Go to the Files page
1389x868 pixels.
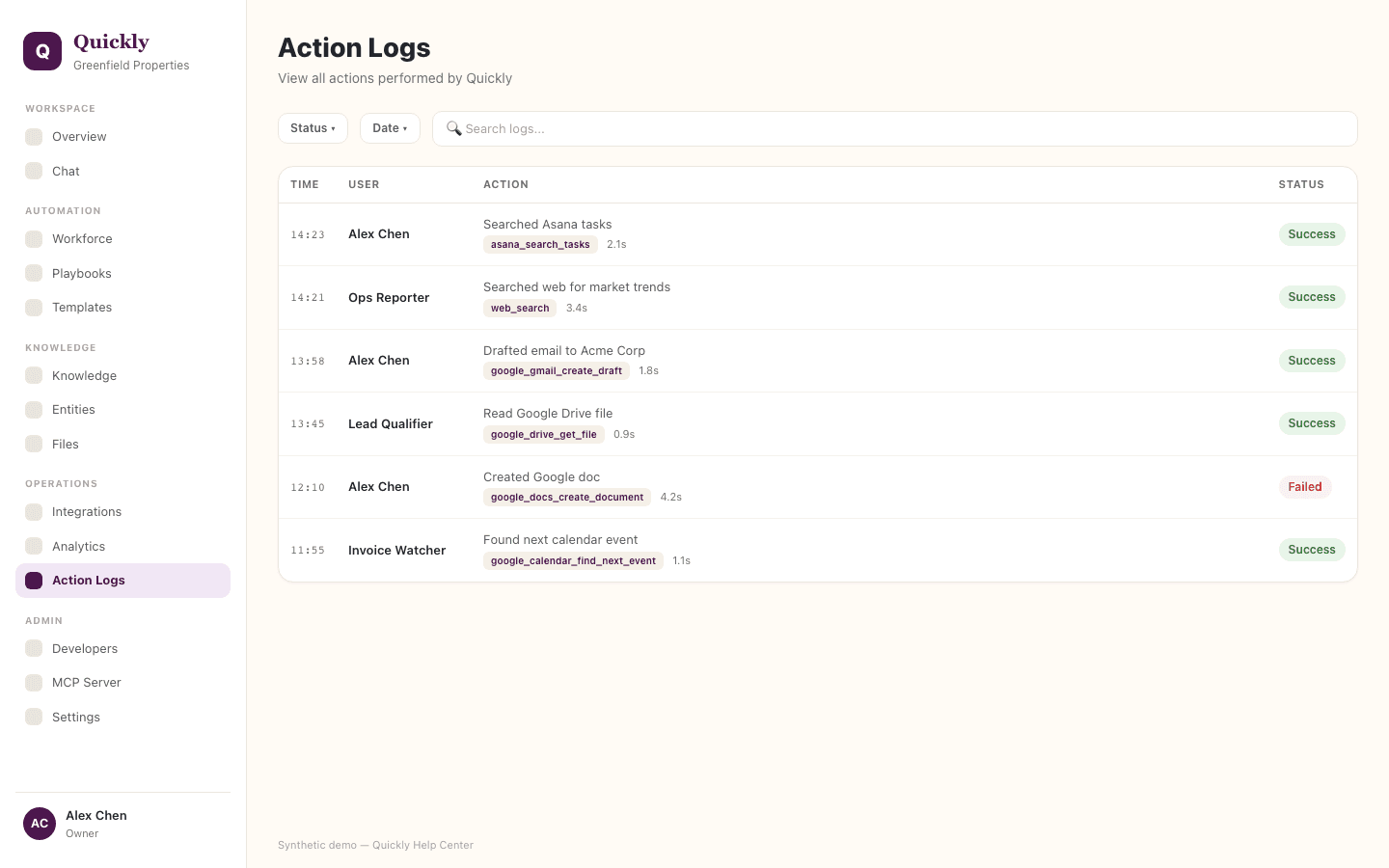pyautogui.click(x=123, y=444)
